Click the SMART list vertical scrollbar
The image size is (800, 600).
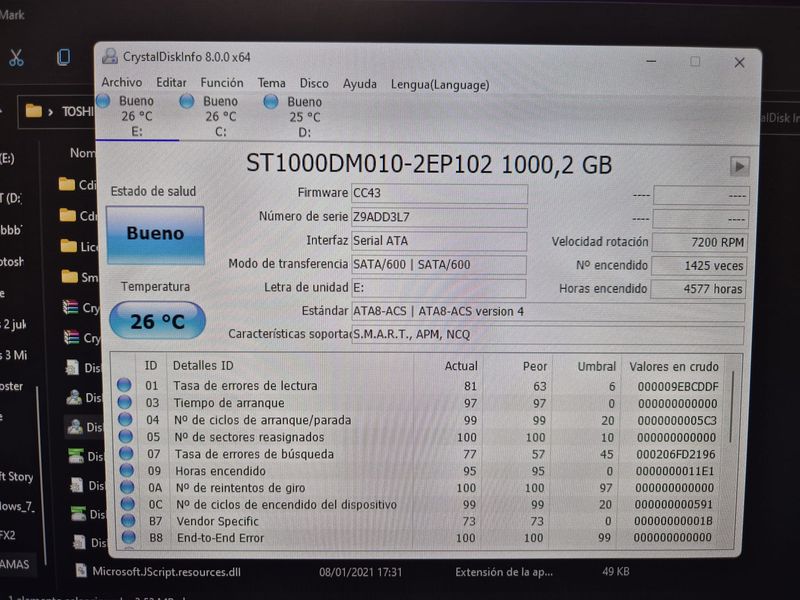point(732,407)
